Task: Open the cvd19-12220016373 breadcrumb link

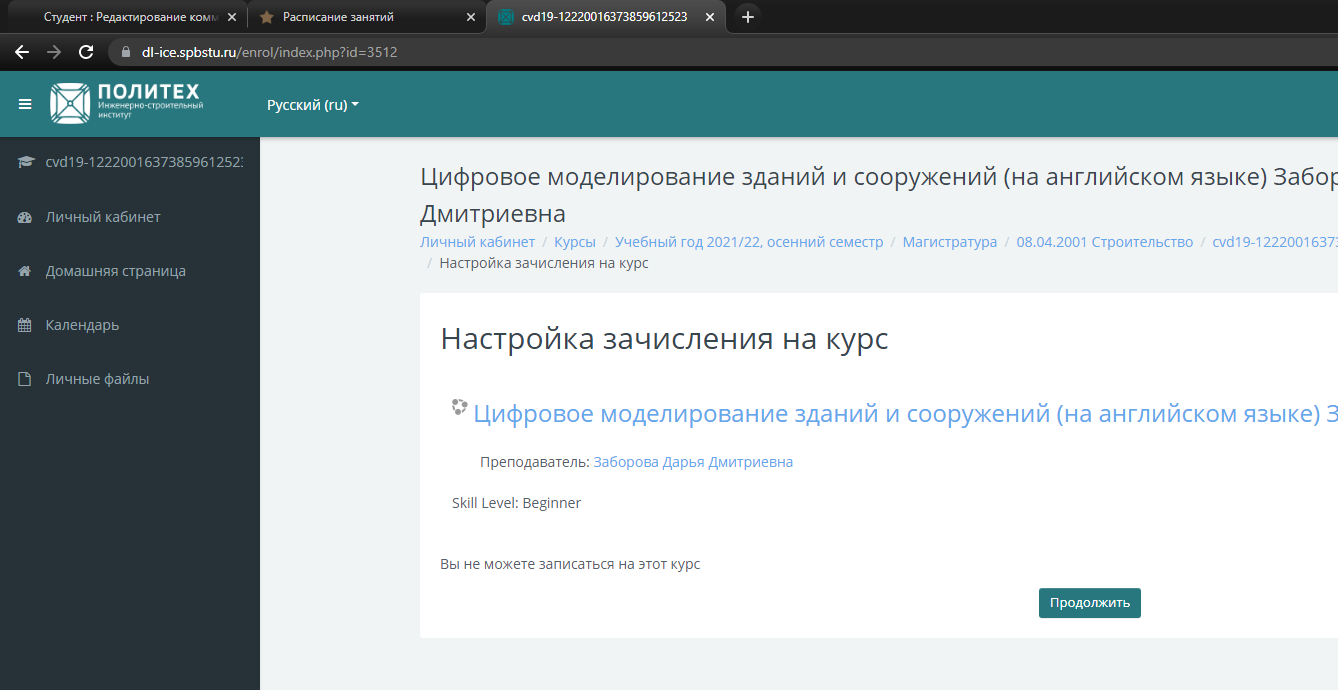Action: click(x=1275, y=242)
